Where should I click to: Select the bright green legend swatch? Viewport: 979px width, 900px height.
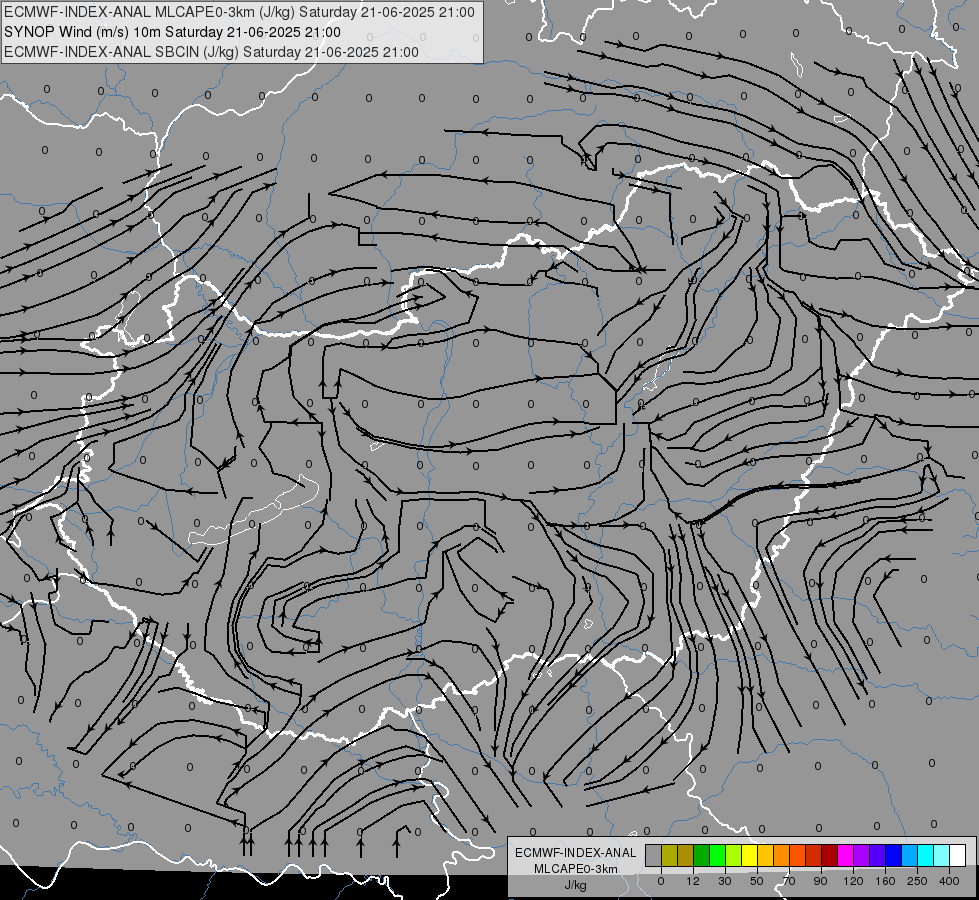pyautogui.click(x=717, y=855)
